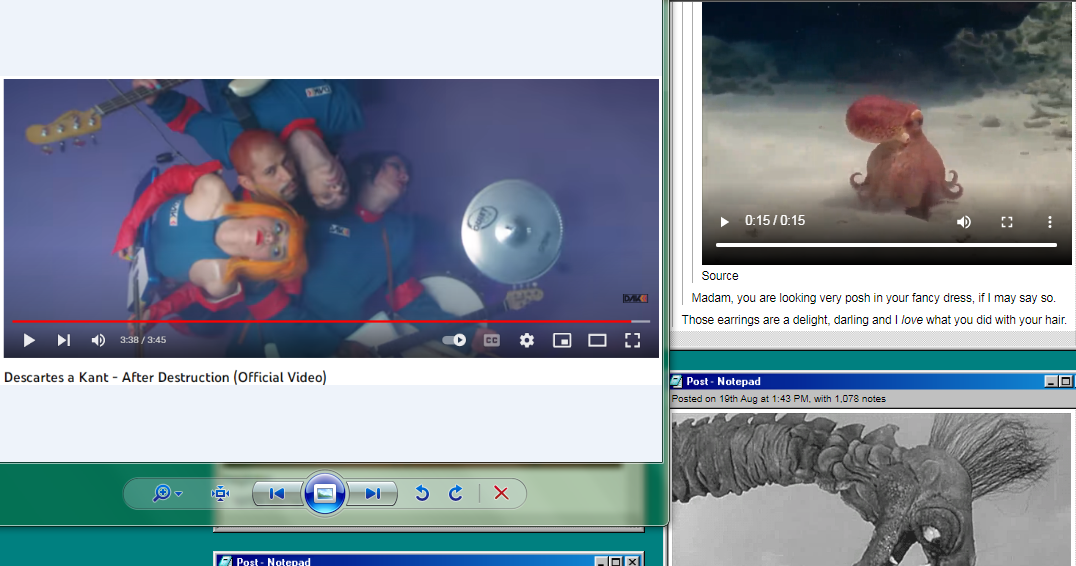The height and width of the screenshot is (566, 1076).
Task: Open more options on octopus video
Action: 1049,222
